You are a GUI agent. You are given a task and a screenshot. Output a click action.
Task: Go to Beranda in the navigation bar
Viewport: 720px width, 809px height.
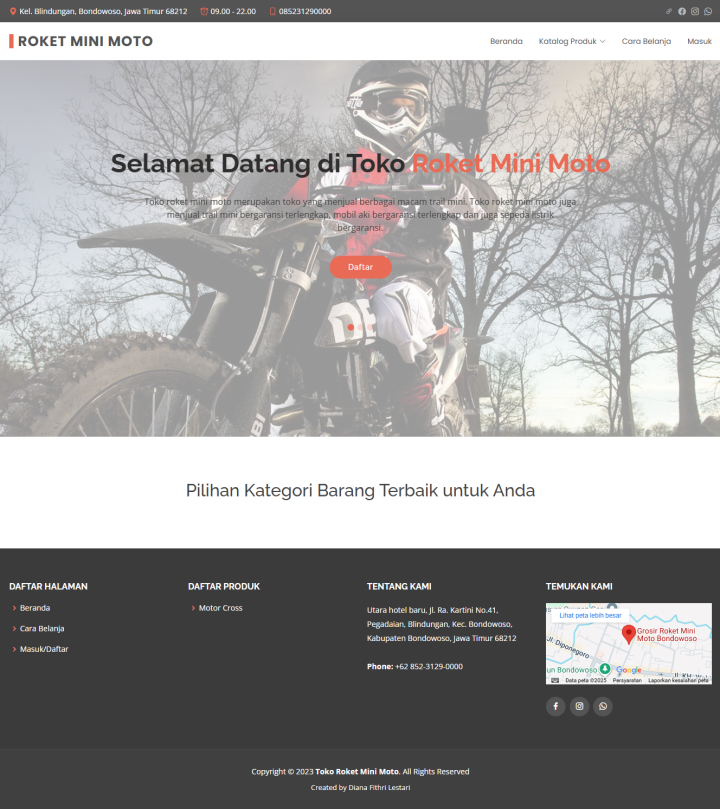tap(506, 41)
